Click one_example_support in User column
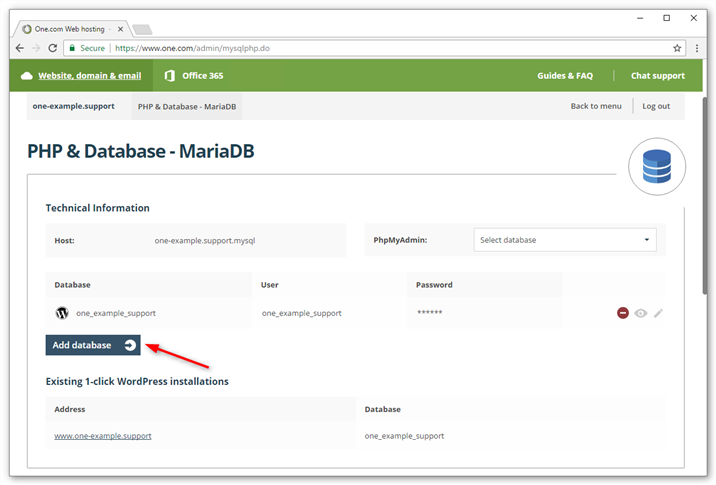The height and width of the screenshot is (485, 716). (301, 313)
